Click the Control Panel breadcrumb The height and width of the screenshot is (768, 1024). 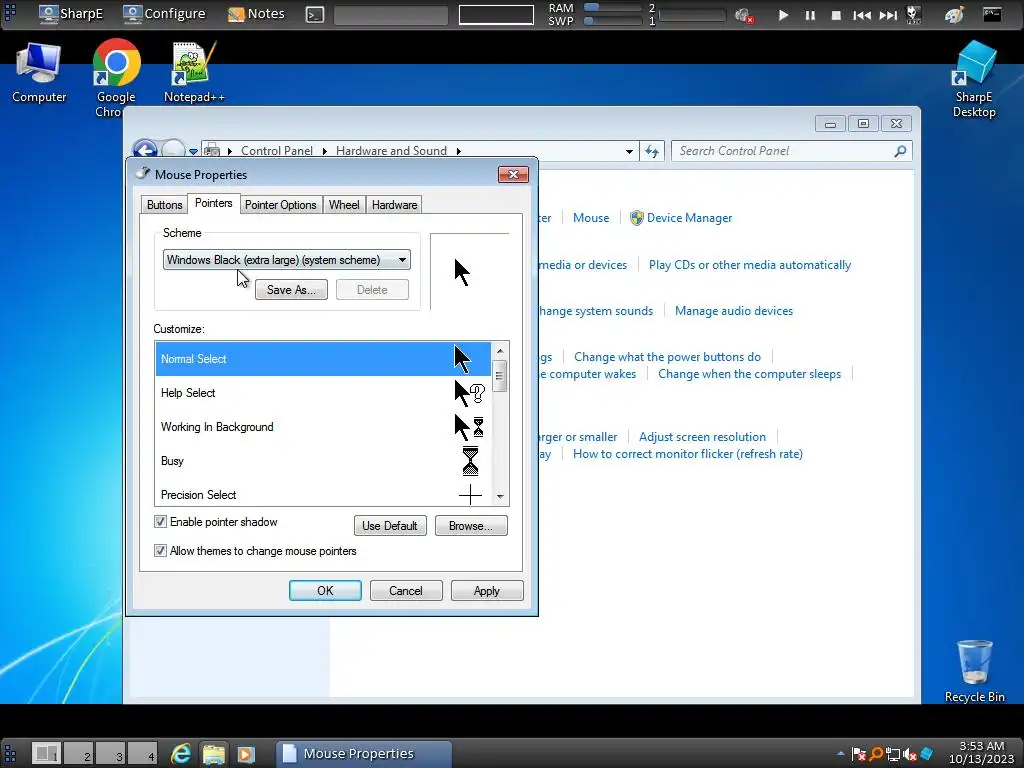277,151
